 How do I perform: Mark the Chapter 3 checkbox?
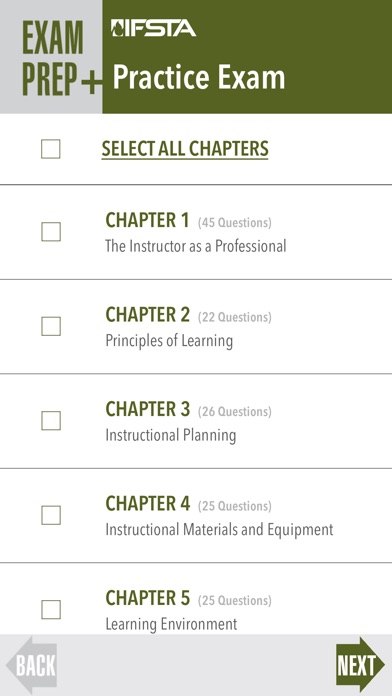tap(51, 421)
